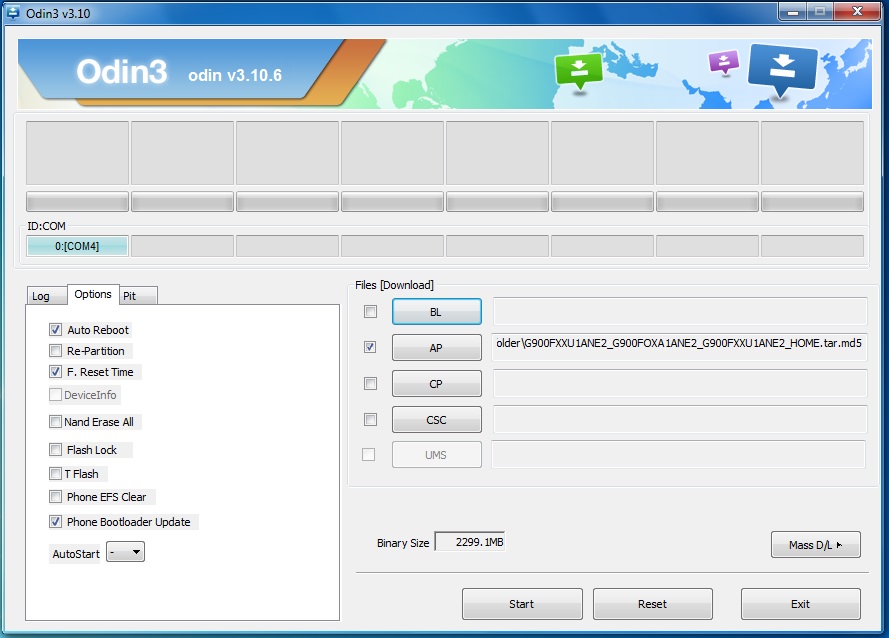Click the CP file path field
889x638 pixels.
[x=680, y=383]
